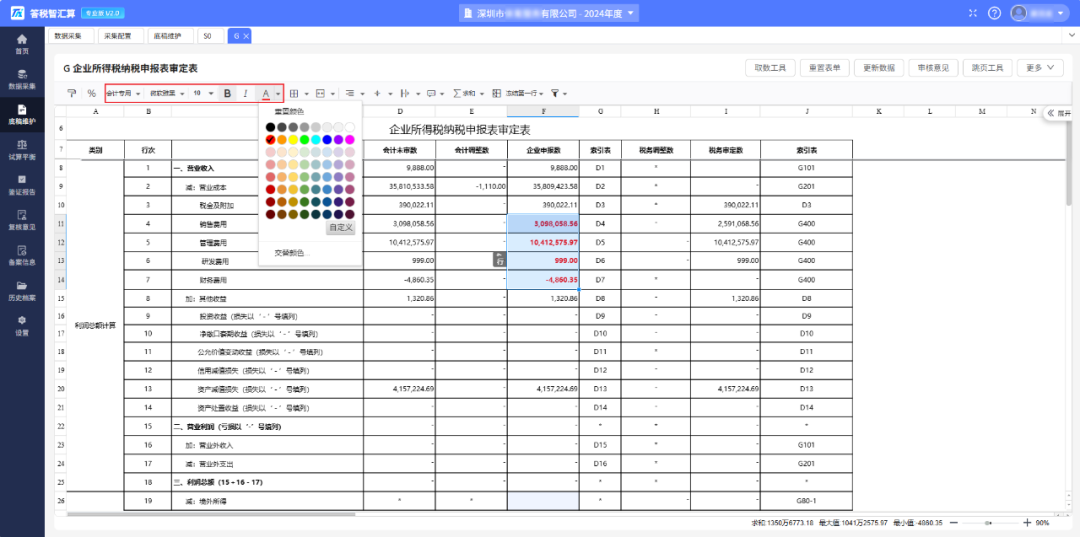
Task: Open the borders dropdown arrow
Action: [x=306, y=94]
